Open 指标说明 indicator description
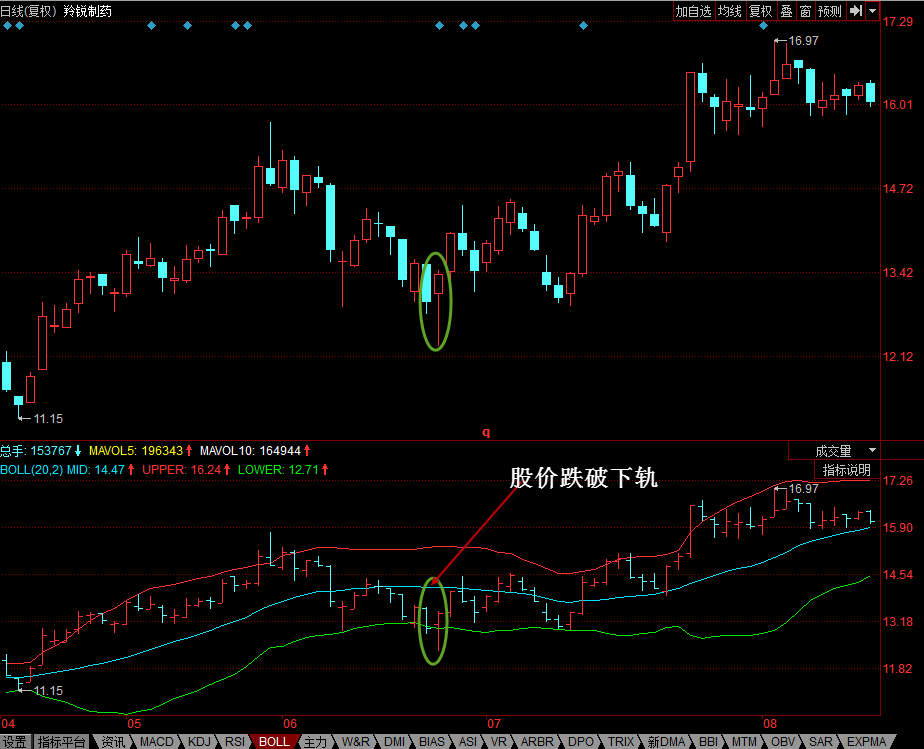Screen dimensions: 924x749 pos(846,470)
